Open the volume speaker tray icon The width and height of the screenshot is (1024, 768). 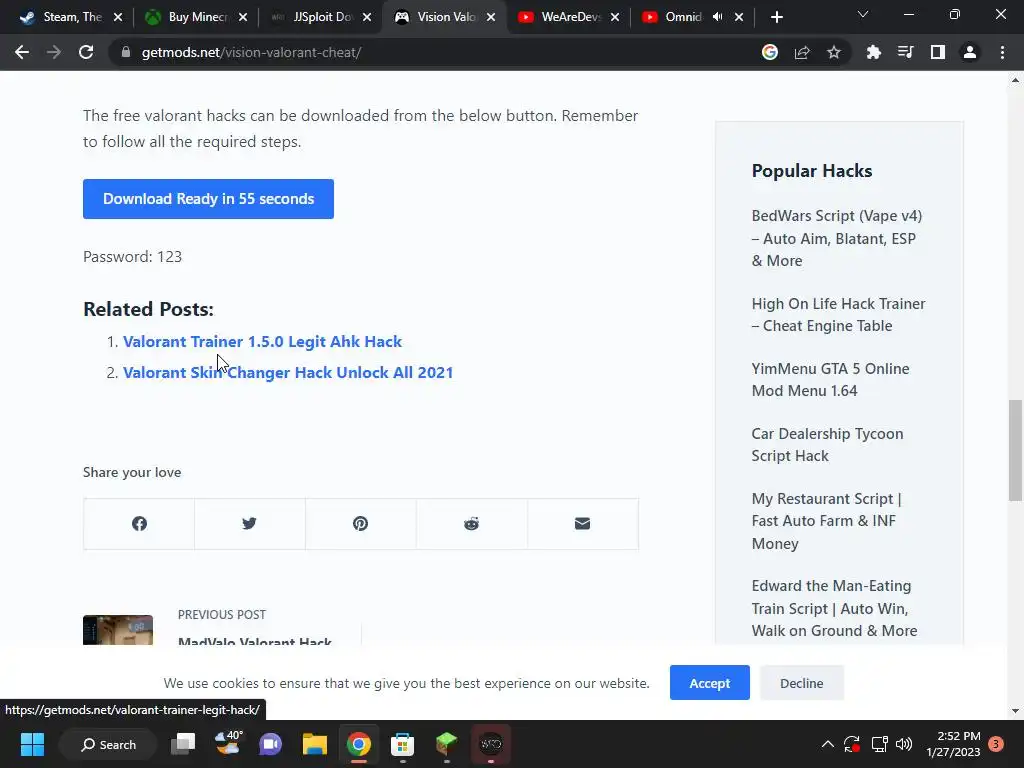[x=904, y=744]
